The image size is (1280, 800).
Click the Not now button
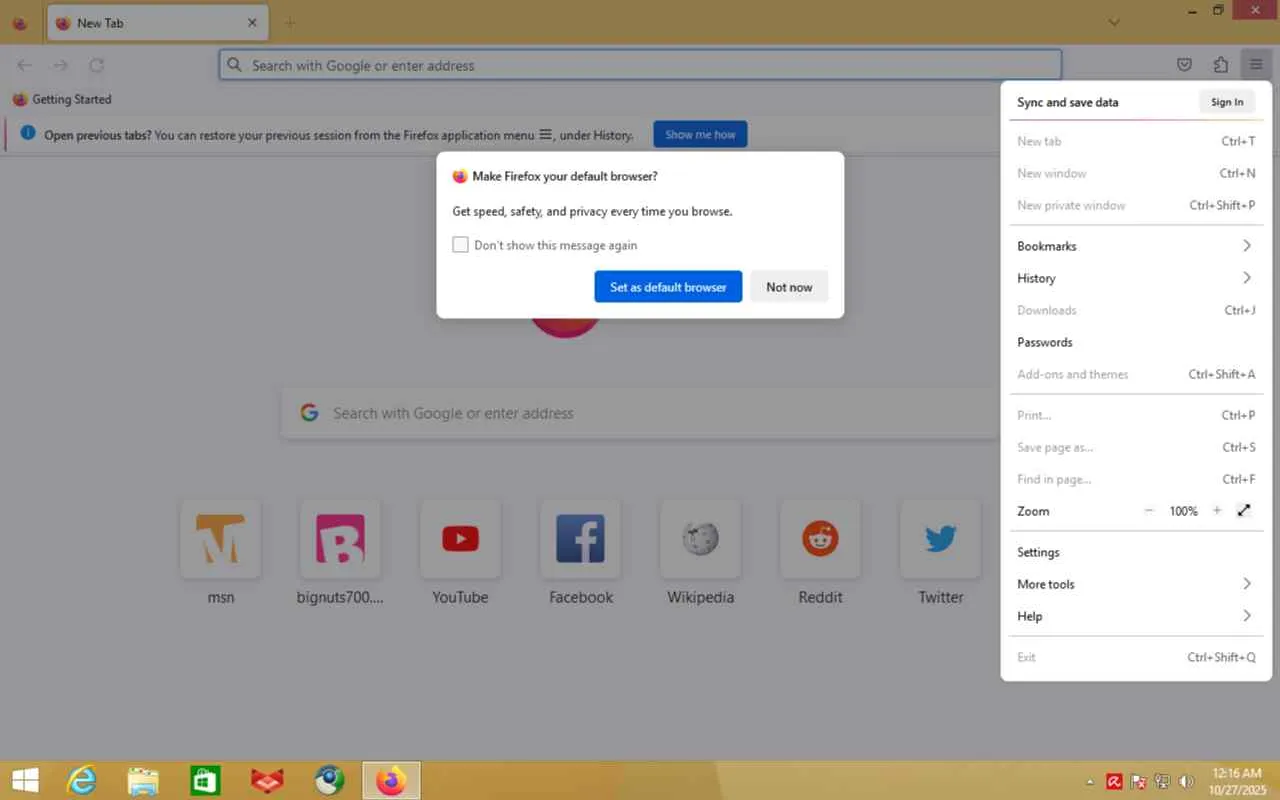pos(789,287)
